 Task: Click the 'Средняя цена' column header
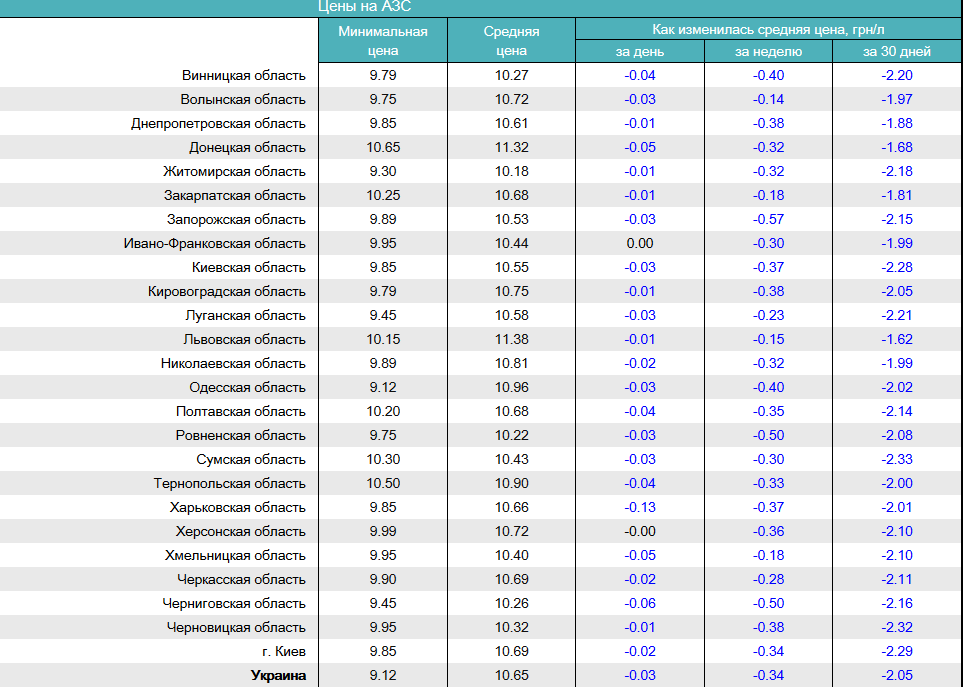pos(511,40)
